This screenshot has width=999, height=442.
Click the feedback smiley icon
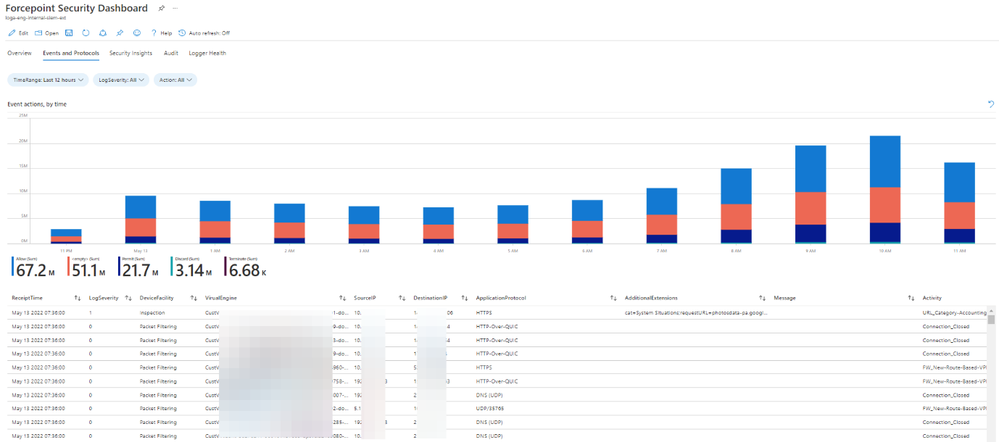(137, 32)
